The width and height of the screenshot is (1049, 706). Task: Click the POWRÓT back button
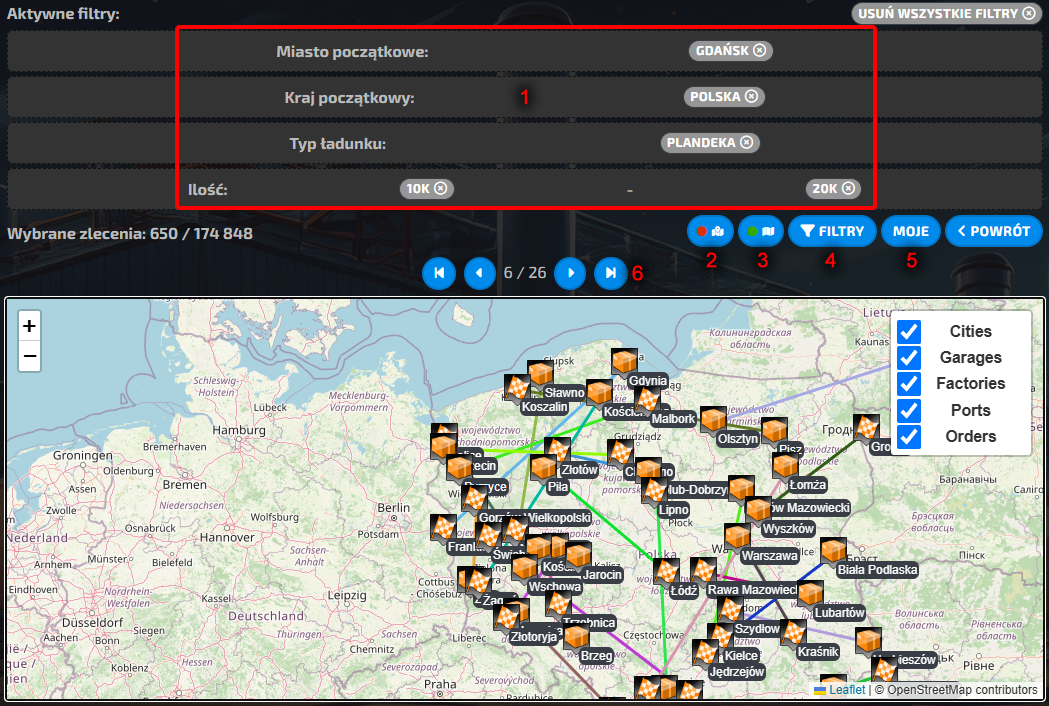point(993,231)
